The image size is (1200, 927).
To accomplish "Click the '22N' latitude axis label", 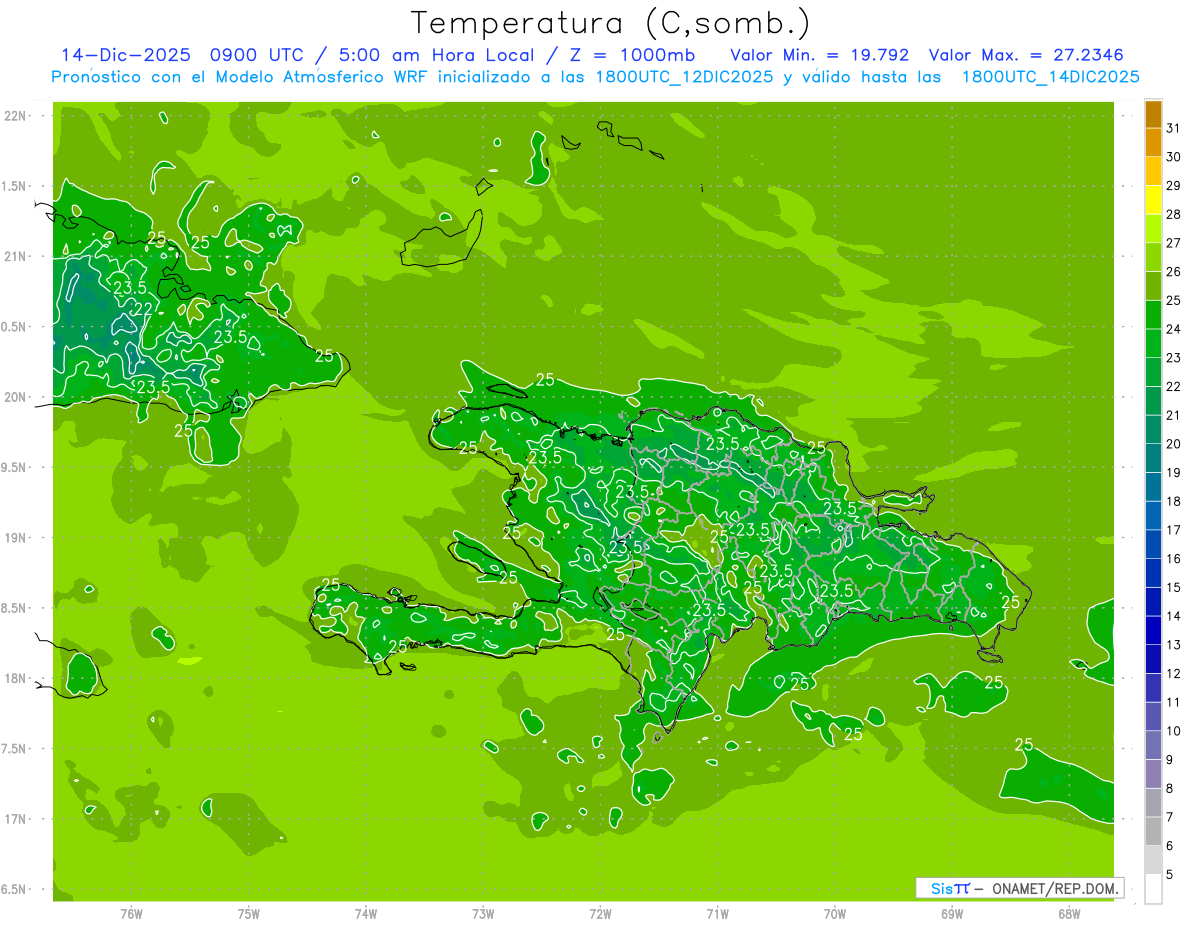I will tap(16, 116).
